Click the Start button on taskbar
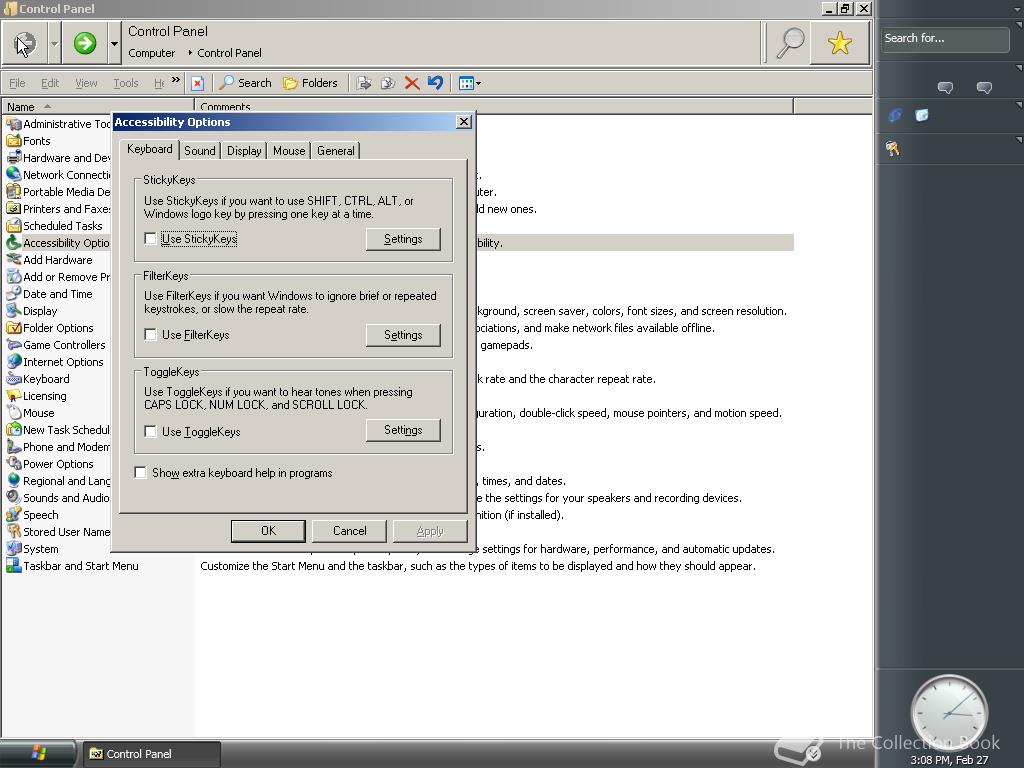 38,754
